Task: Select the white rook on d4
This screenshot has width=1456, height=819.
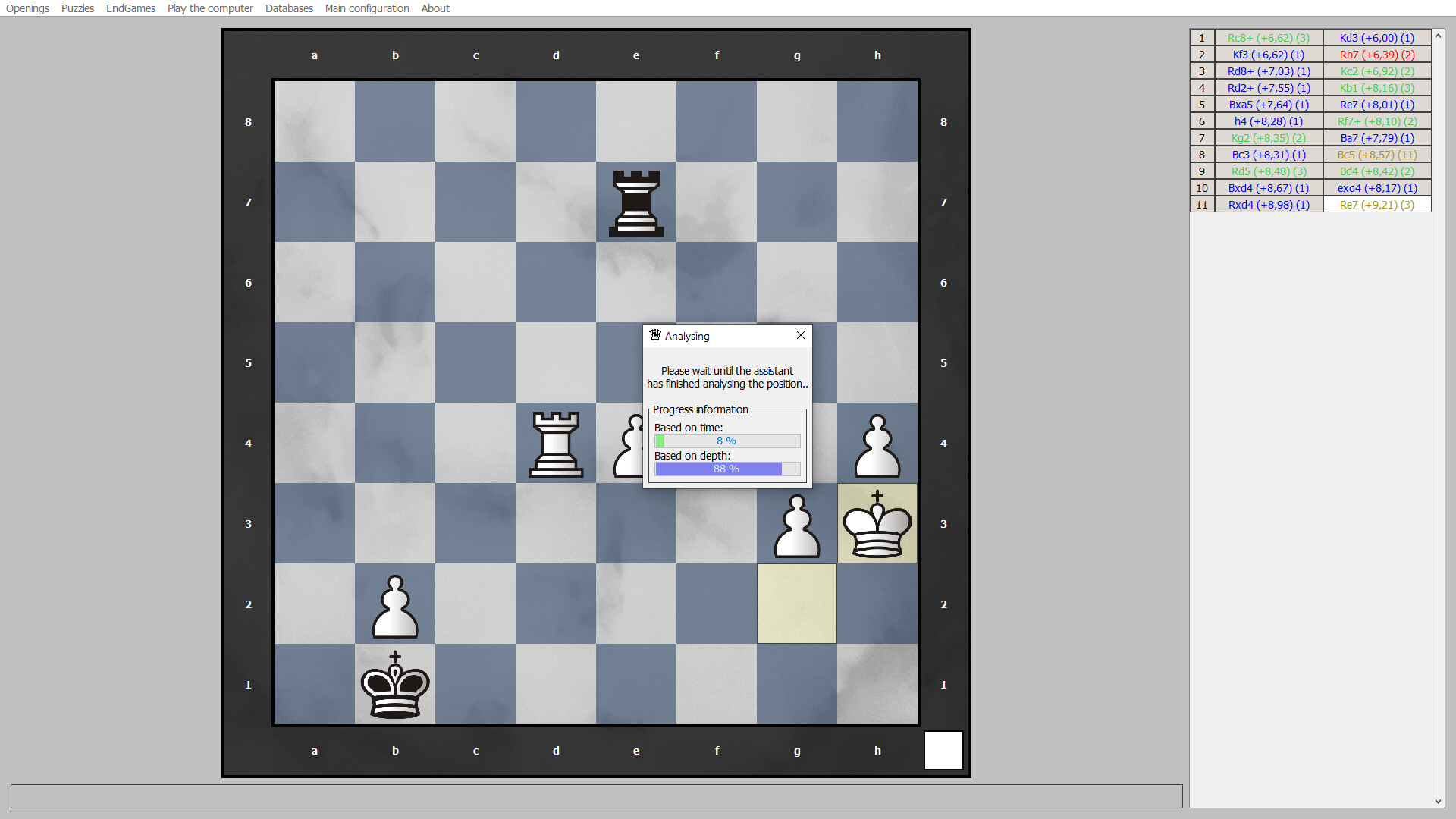Action: (x=556, y=444)
